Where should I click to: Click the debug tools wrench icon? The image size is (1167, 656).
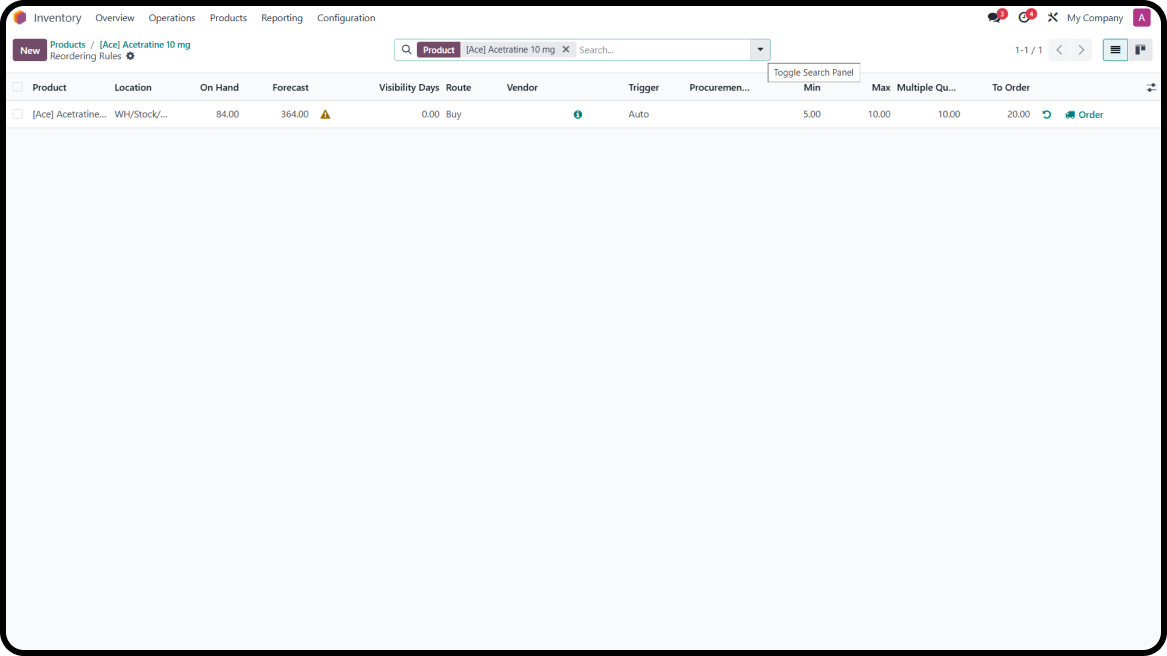coord(1052,18)
